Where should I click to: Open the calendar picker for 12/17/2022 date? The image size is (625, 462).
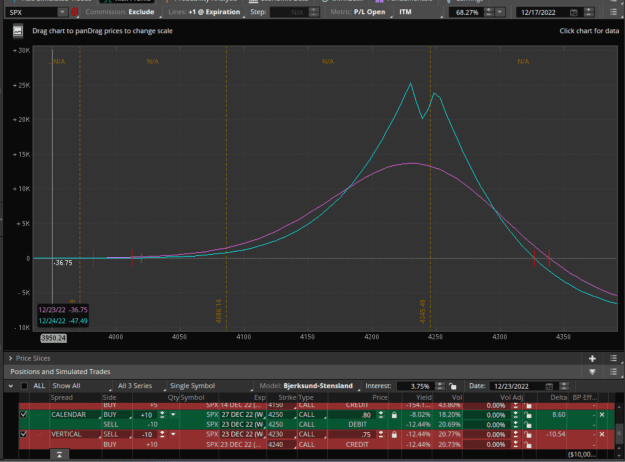[573, 12]
